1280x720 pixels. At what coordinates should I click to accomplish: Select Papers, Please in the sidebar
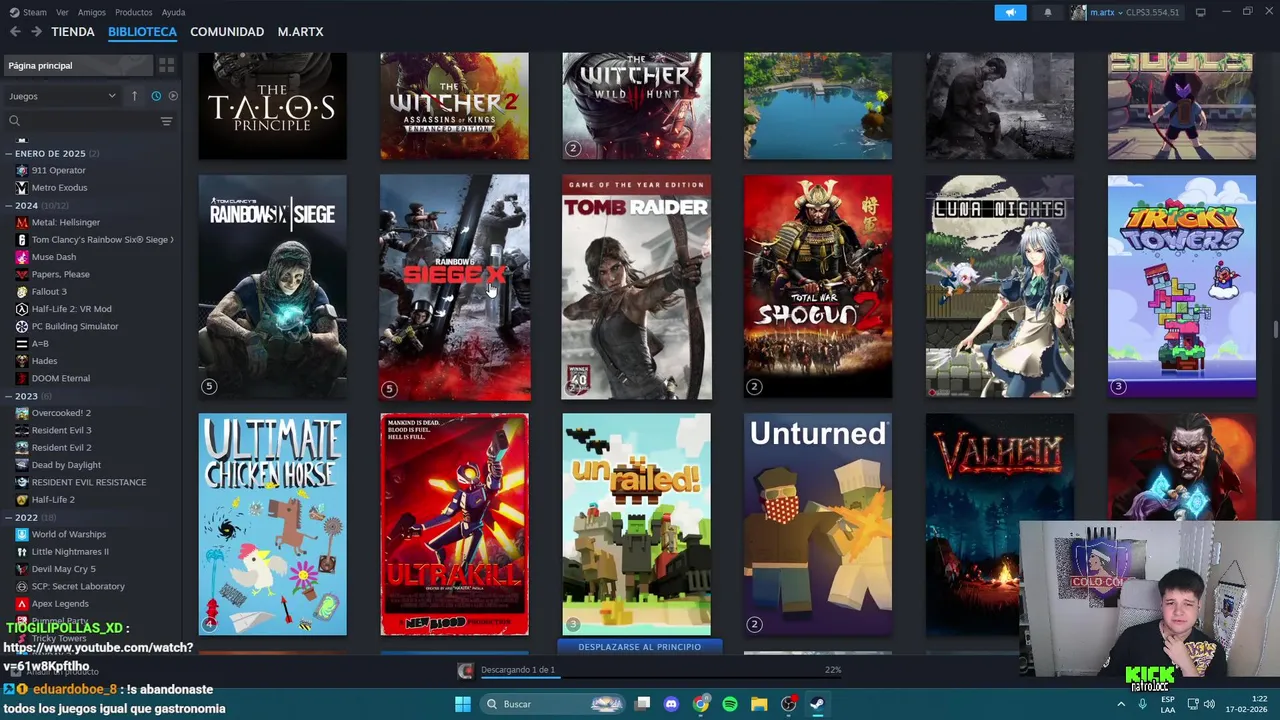point(60,274)
